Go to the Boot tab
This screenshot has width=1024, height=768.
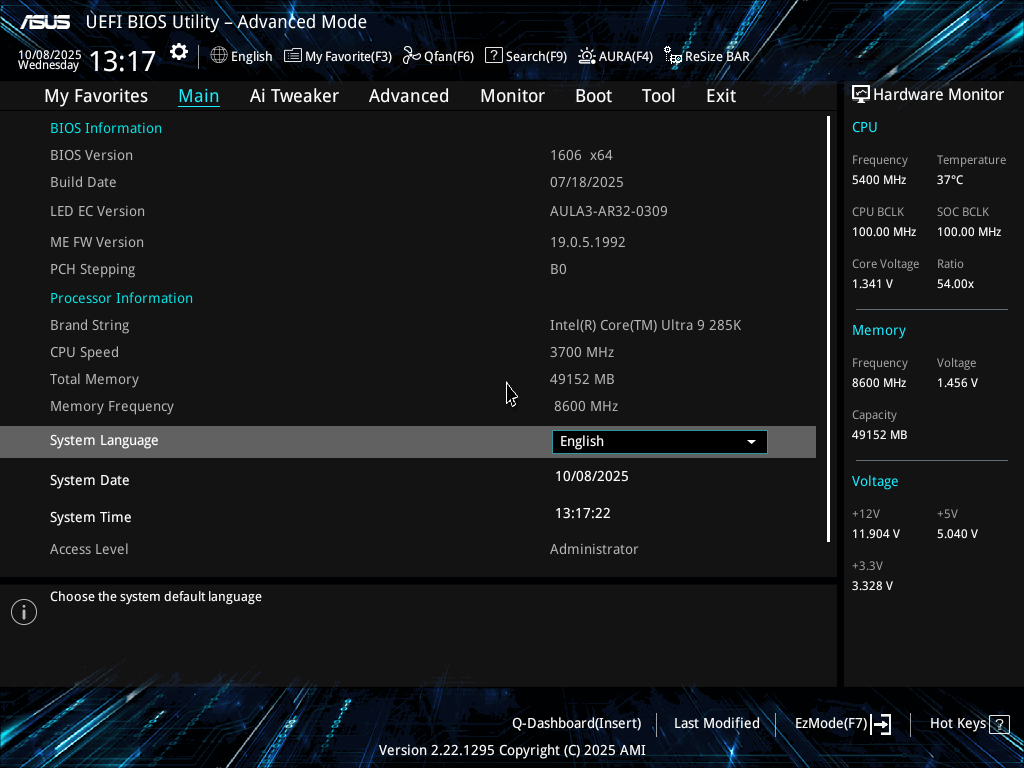coord(593,96)
